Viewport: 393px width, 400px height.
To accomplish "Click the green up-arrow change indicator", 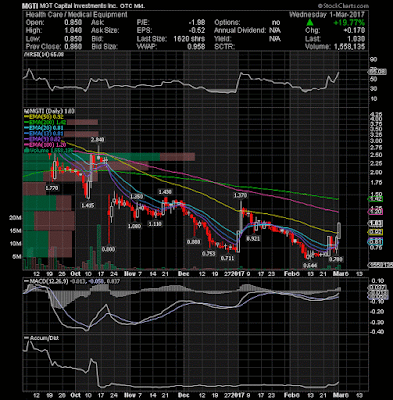I will (310, 22).
